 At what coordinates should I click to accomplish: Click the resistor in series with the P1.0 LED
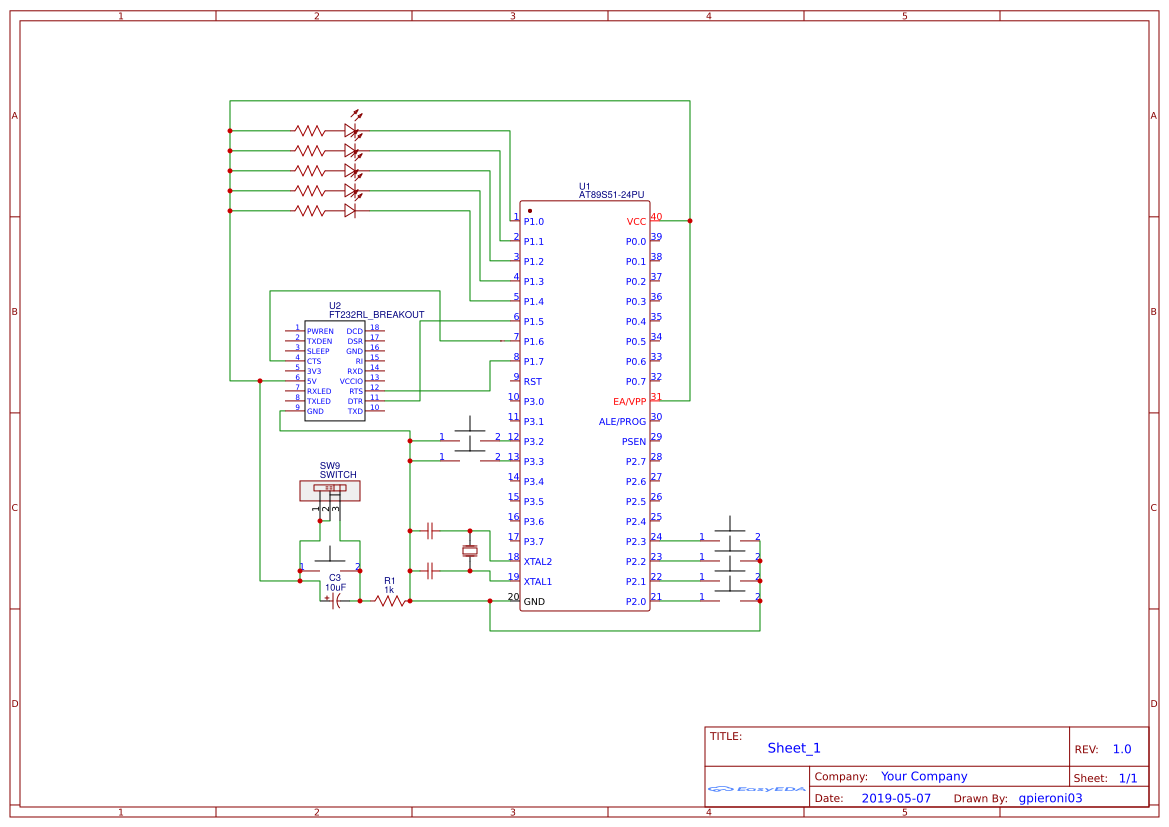pos(309,131)
